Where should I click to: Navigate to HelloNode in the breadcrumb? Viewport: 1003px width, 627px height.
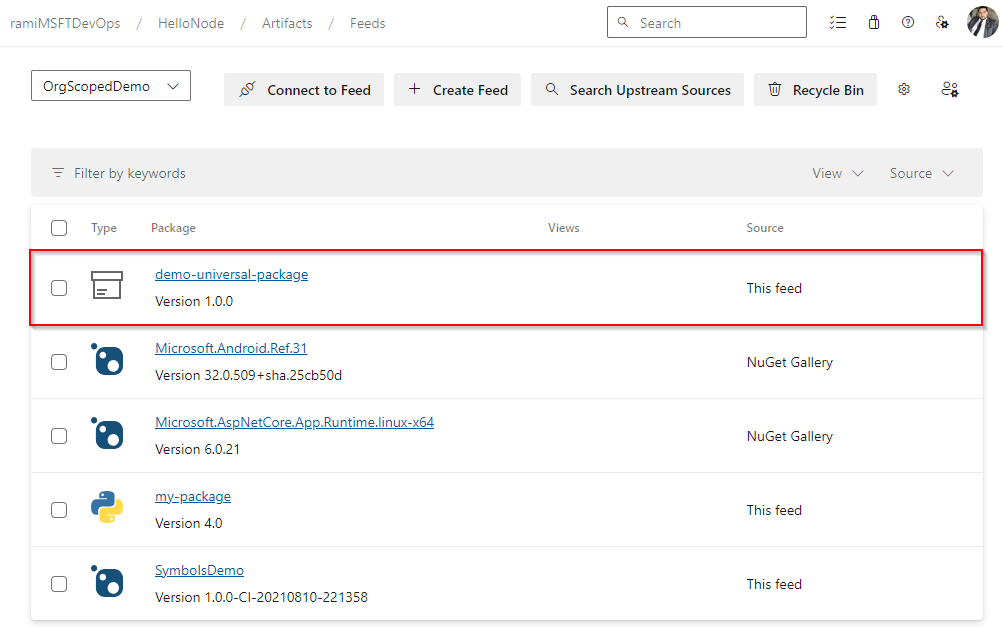coord(191,23)
